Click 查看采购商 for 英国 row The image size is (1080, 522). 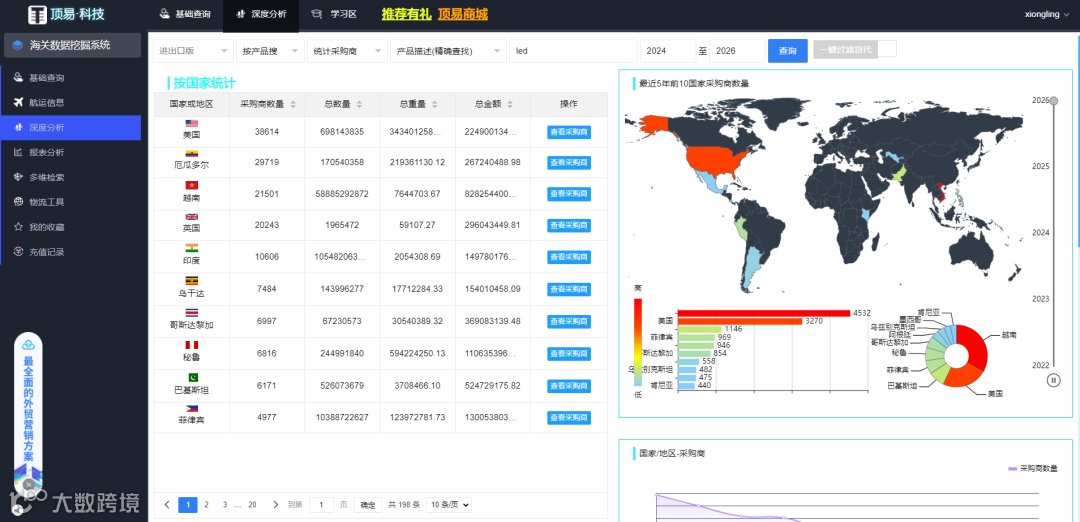click(569, 225)
